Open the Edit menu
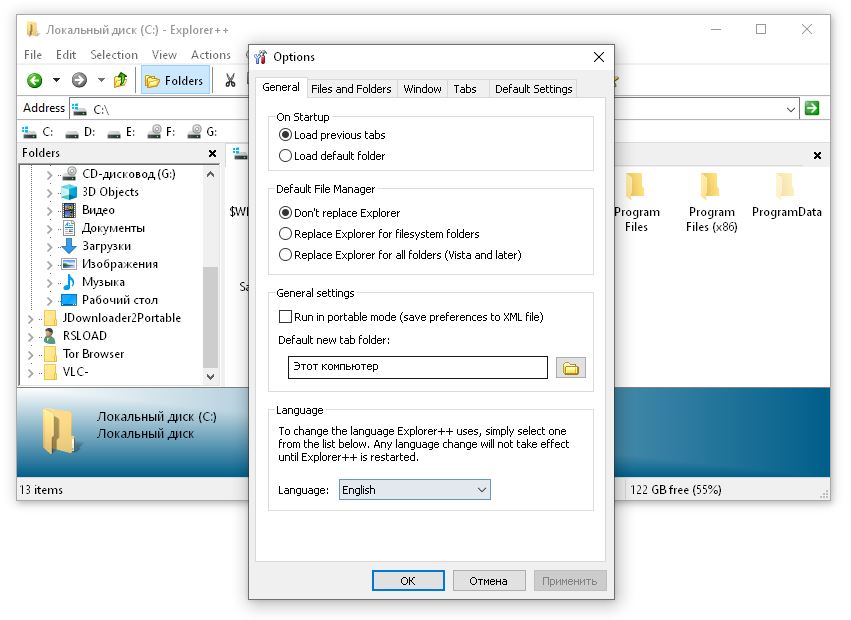The height and width of the screenshot is (620, 851). (x=66, y=55)
